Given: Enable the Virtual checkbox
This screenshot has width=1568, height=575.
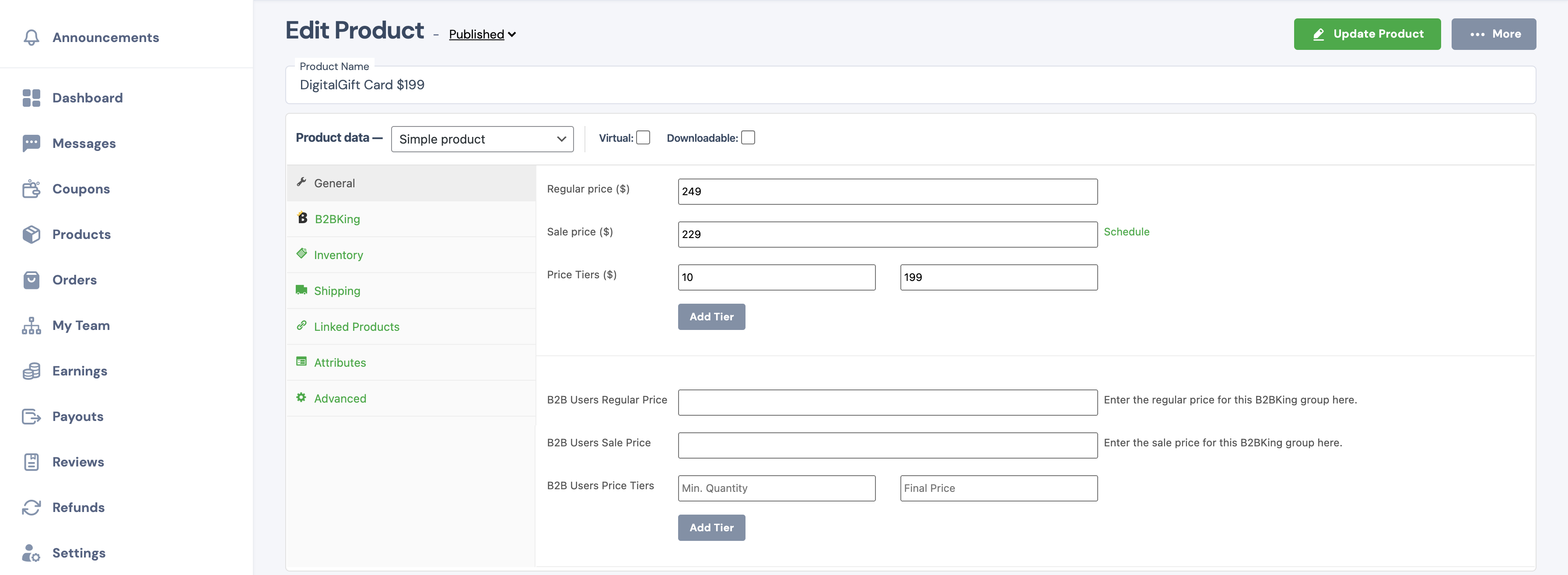Looking at the screenshot, I should click(x=644, y=137).
